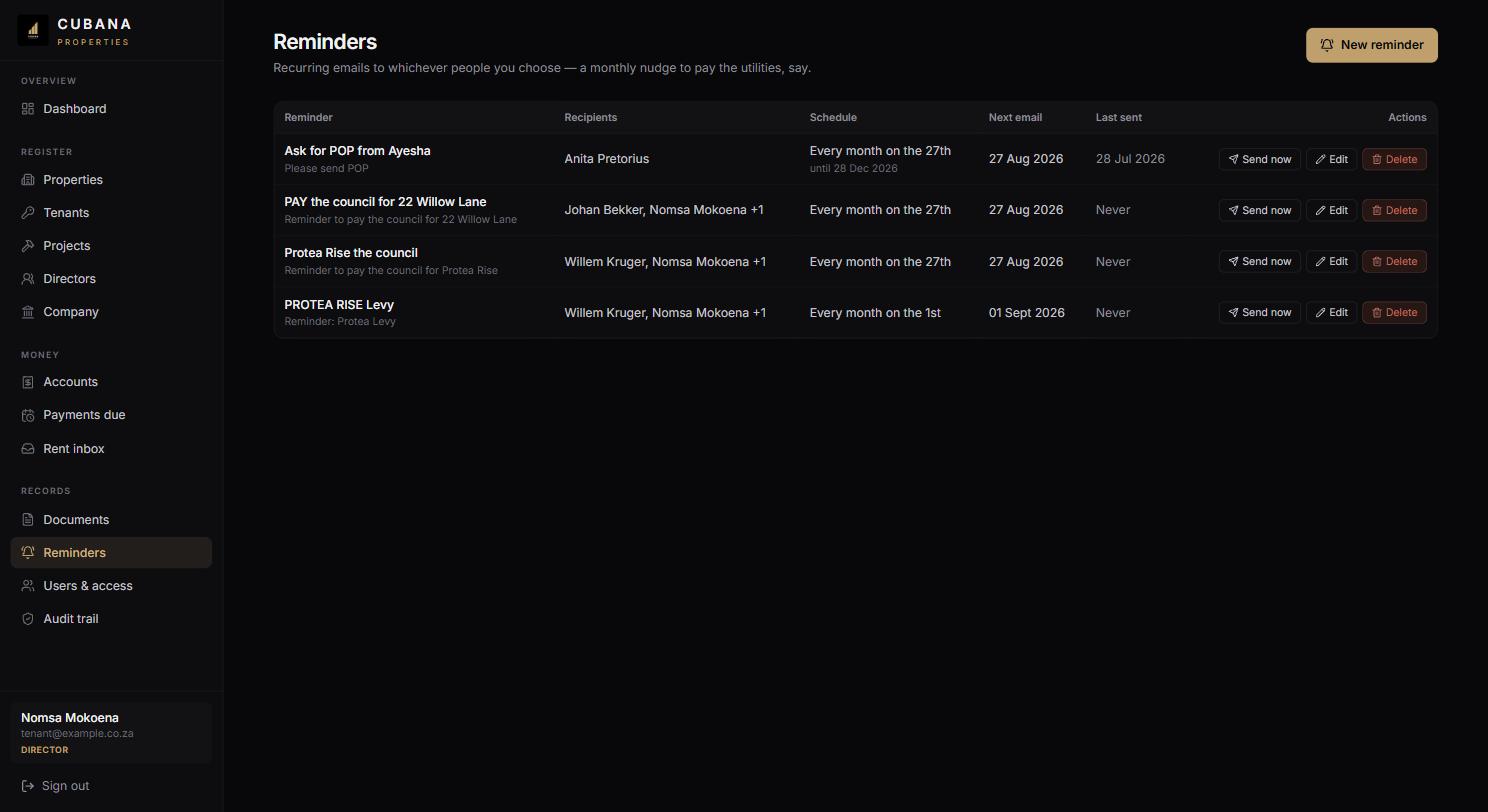
Task: Create a New reminder
Action: pyautogui.click(x=1372, y=45)
